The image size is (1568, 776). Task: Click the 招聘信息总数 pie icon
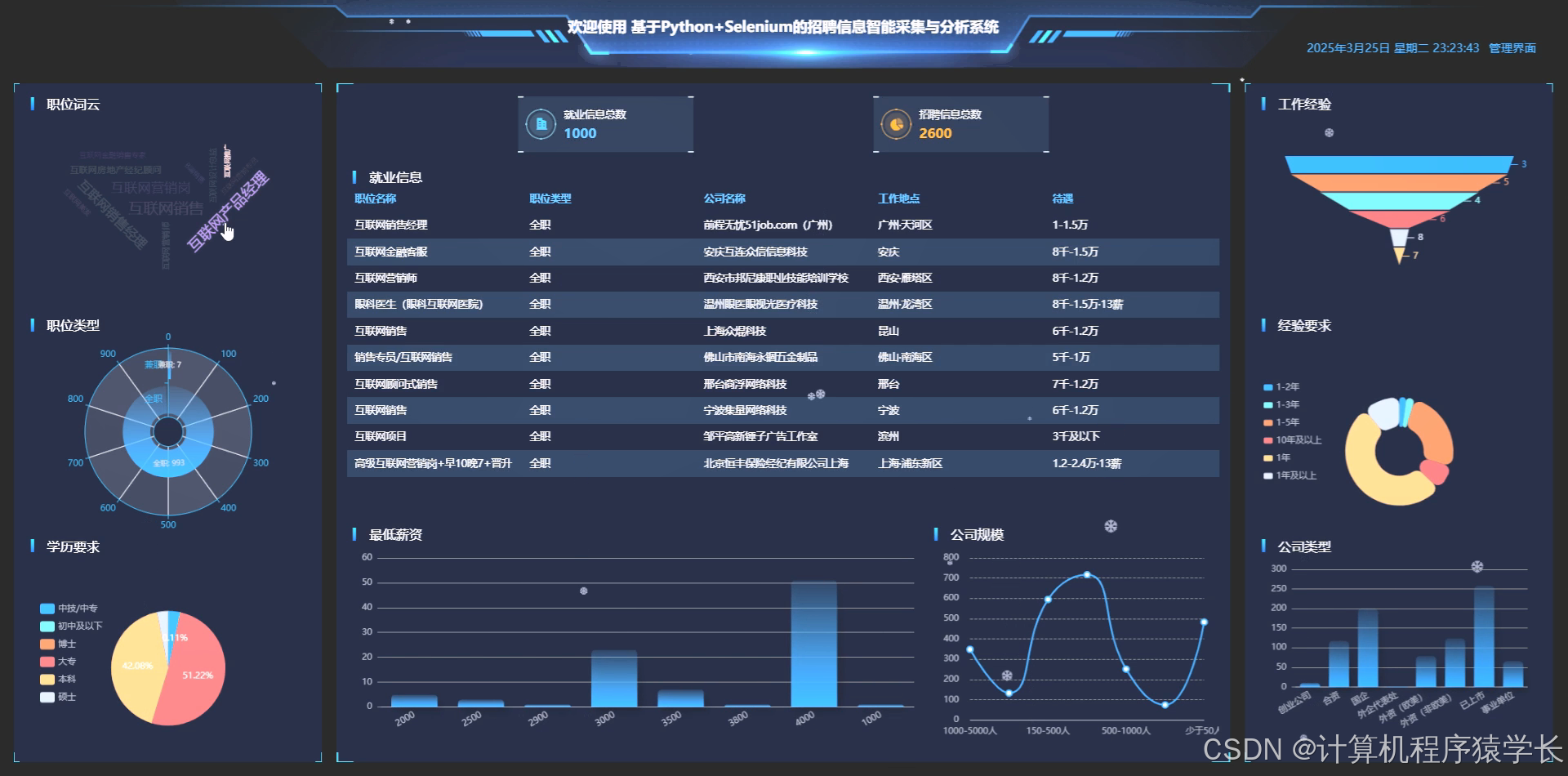pyautogui.click(x=896, y=124)
